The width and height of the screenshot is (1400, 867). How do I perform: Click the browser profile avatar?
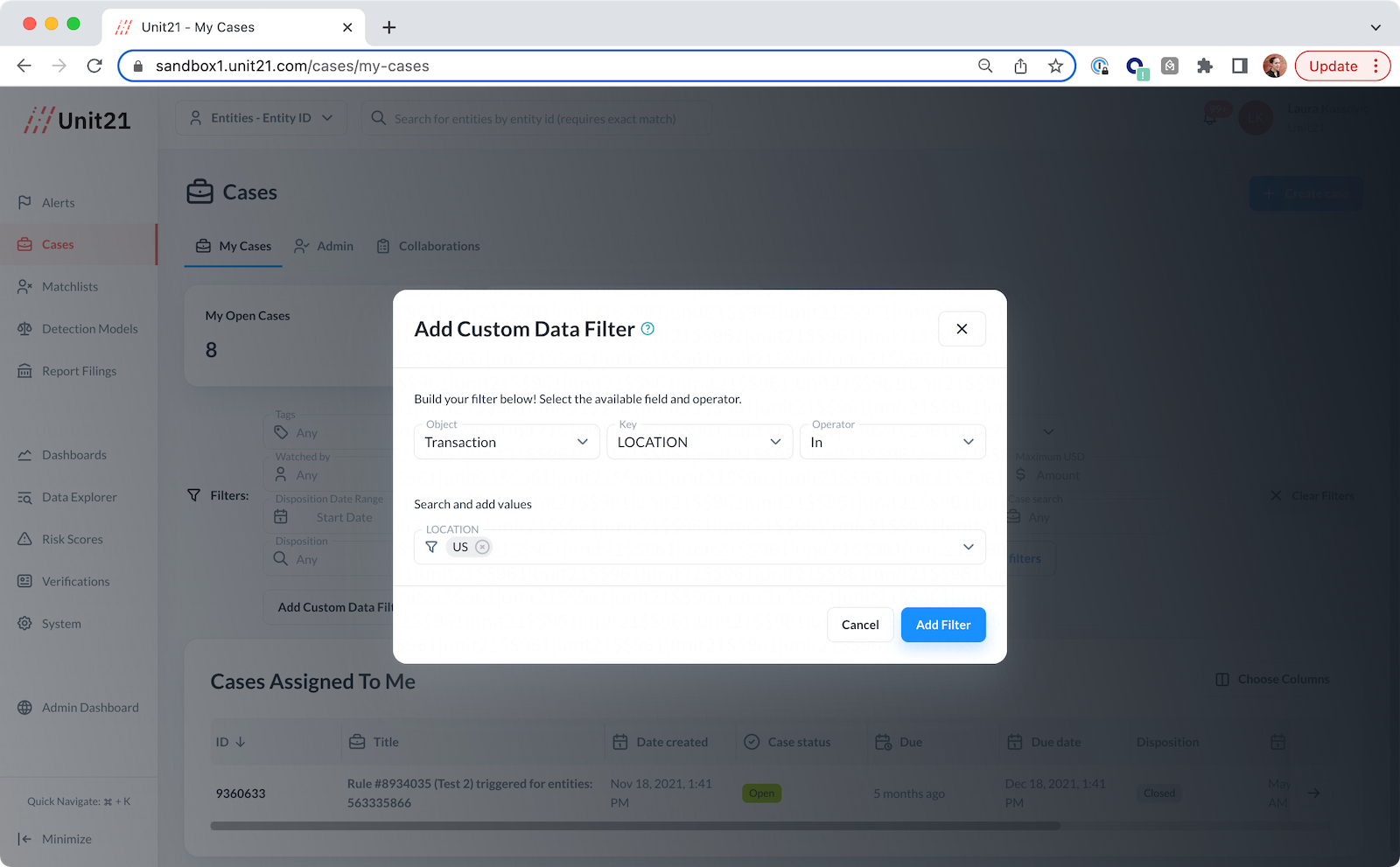click(1275, 66)
